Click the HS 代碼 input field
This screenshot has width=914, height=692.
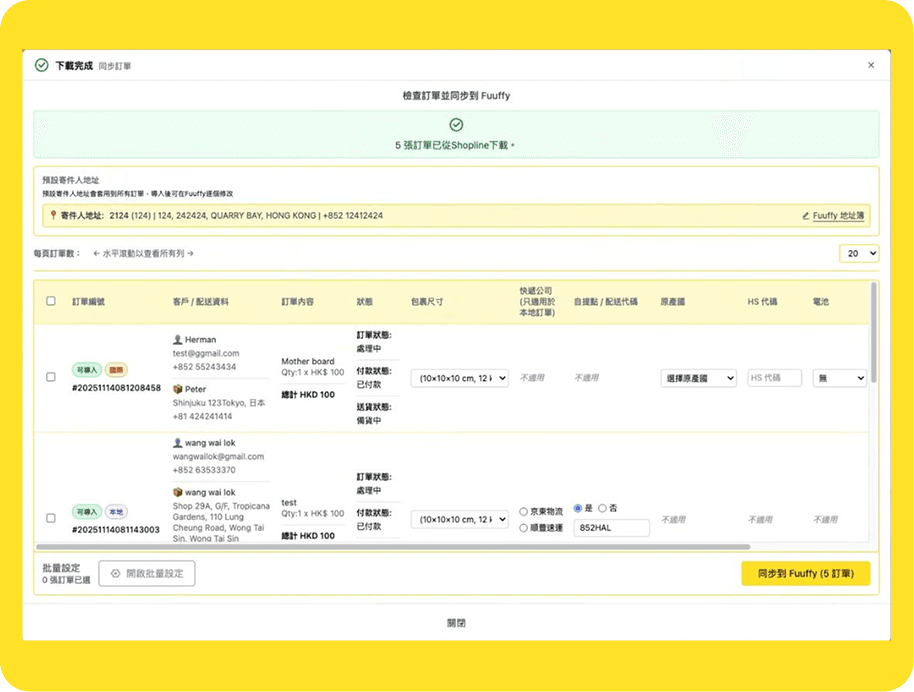(773, 378)
